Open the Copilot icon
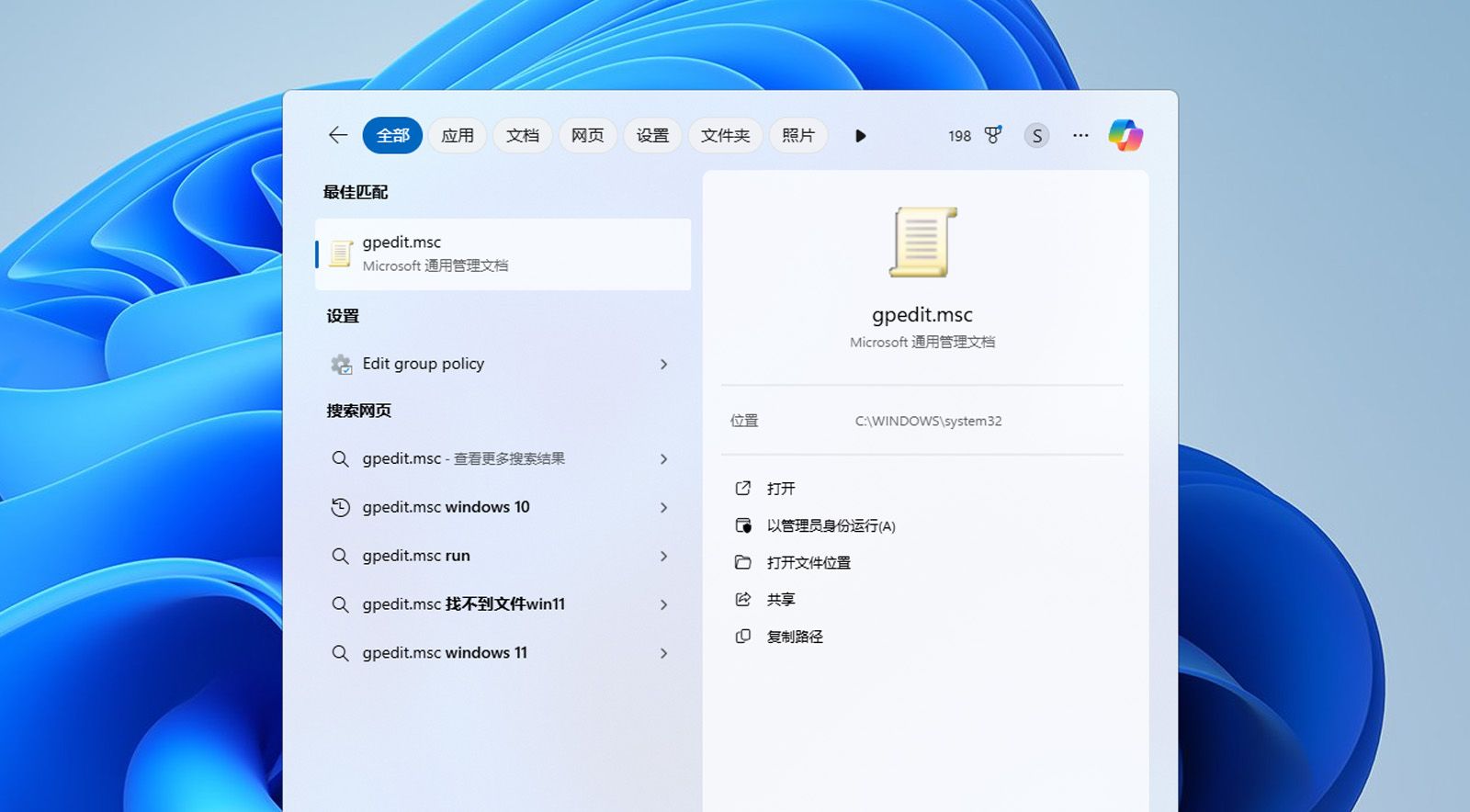 pos(1125,136)
